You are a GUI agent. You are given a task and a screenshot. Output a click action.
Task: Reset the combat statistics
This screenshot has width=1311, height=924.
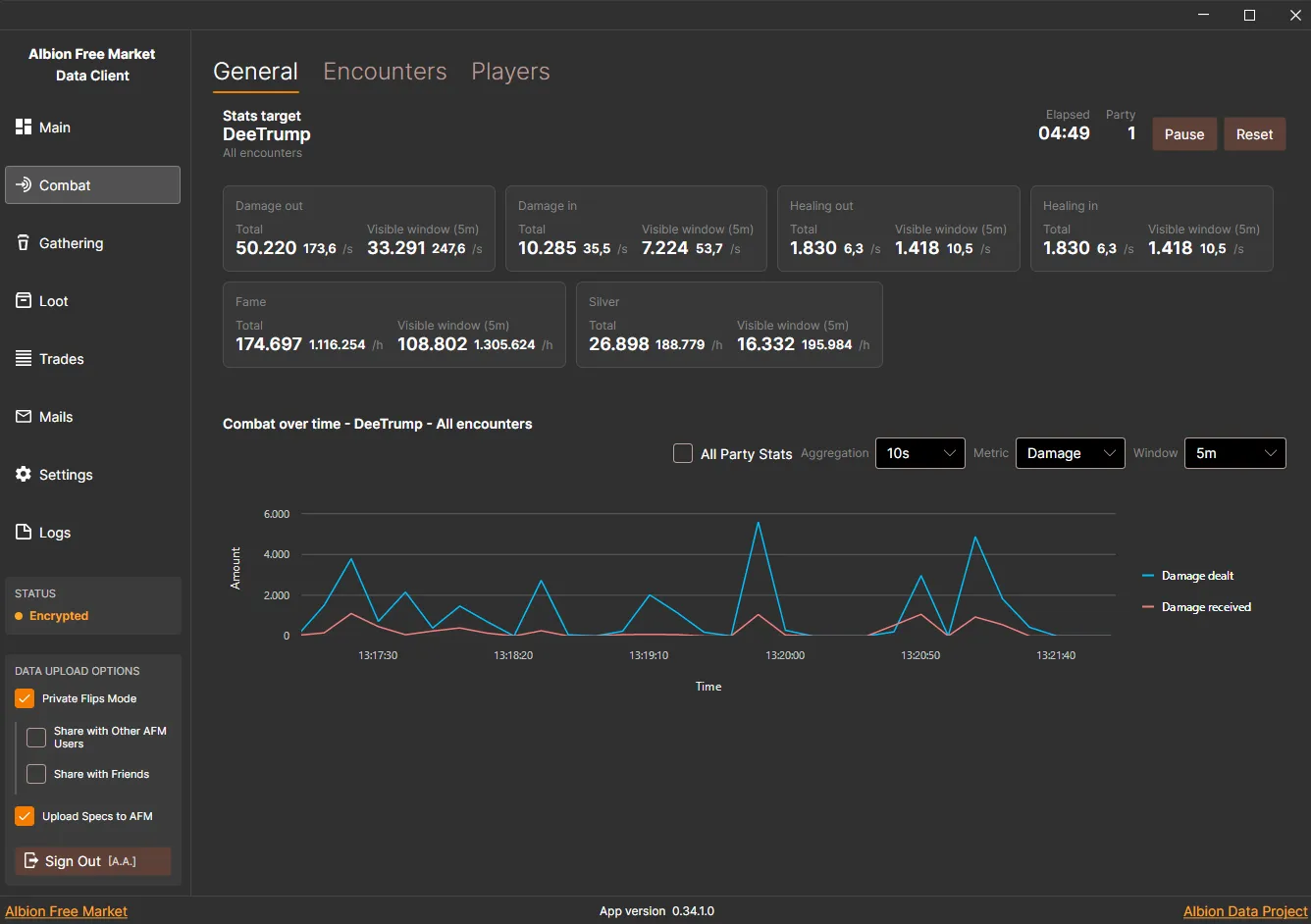coord(1254,134)
